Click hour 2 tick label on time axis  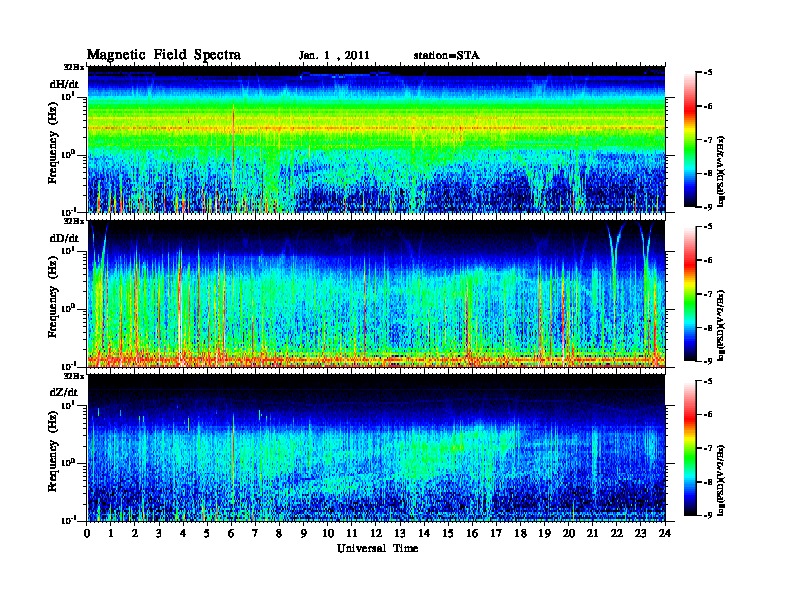point(135,533)
